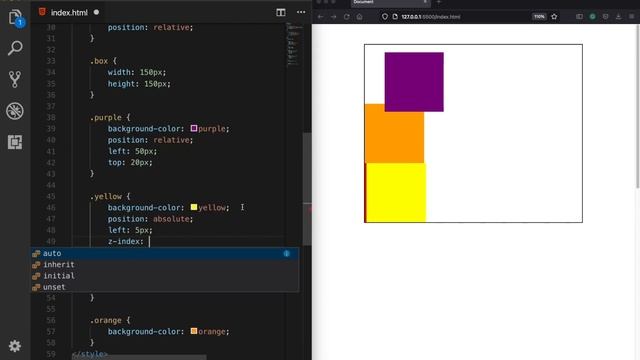Open the yellow color swatch picker
Image resolution: width=640 pixels, height=360 pixels.
click(x=194, y=207)
